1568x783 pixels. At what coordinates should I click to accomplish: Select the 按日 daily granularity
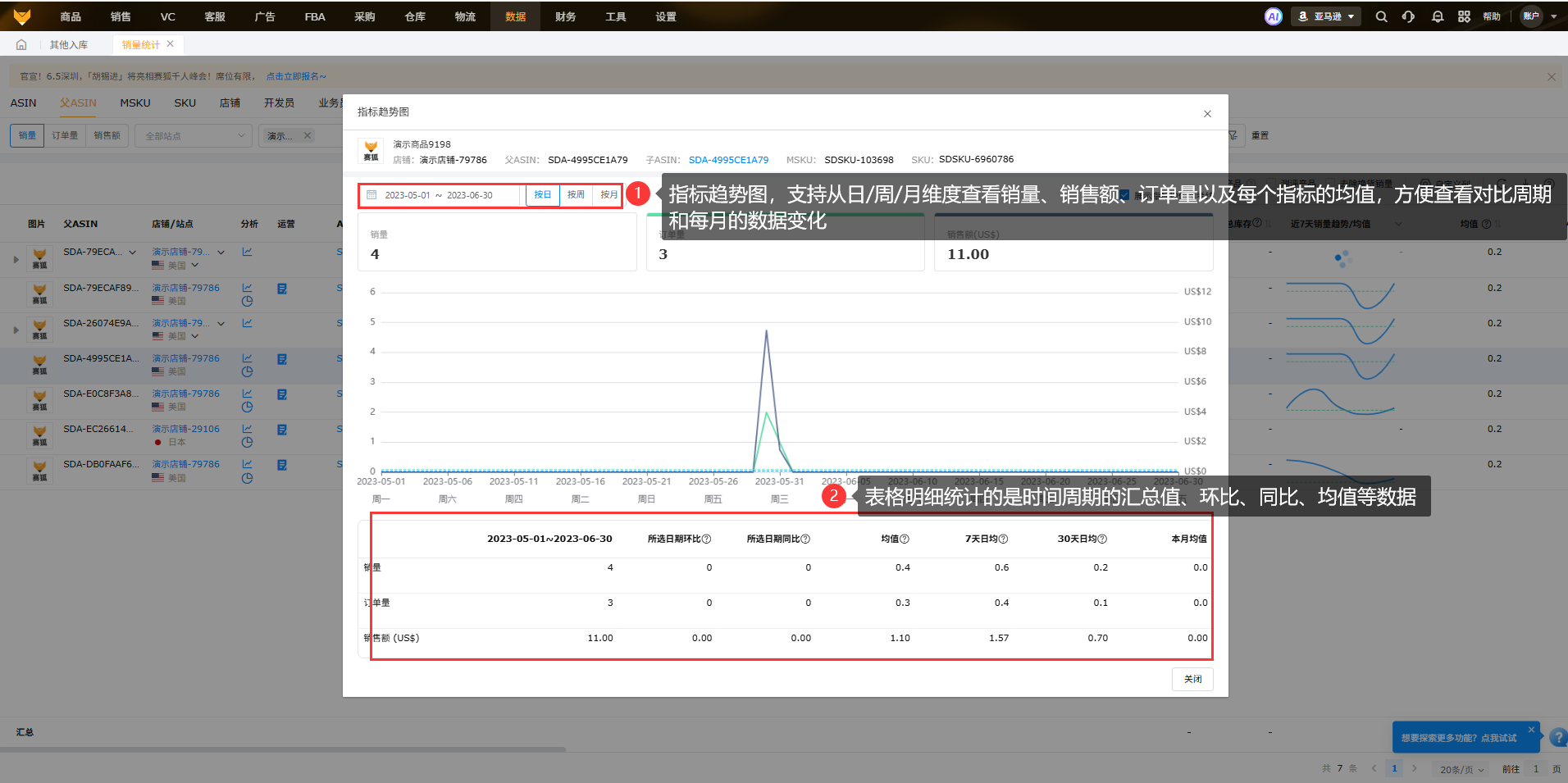pyautogui.click(x=543, y=195)
